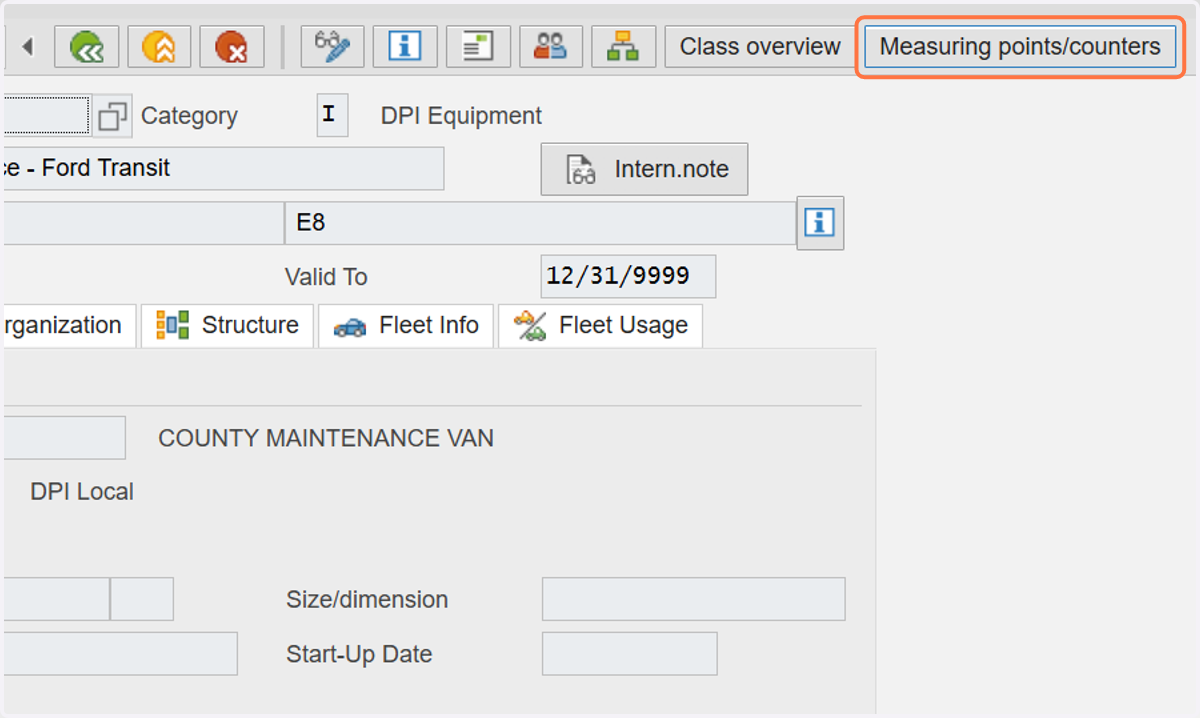1200x718 pixels.
Task: Toggle Display/Change with glasses-pencil icon
Action: (333, 46)
